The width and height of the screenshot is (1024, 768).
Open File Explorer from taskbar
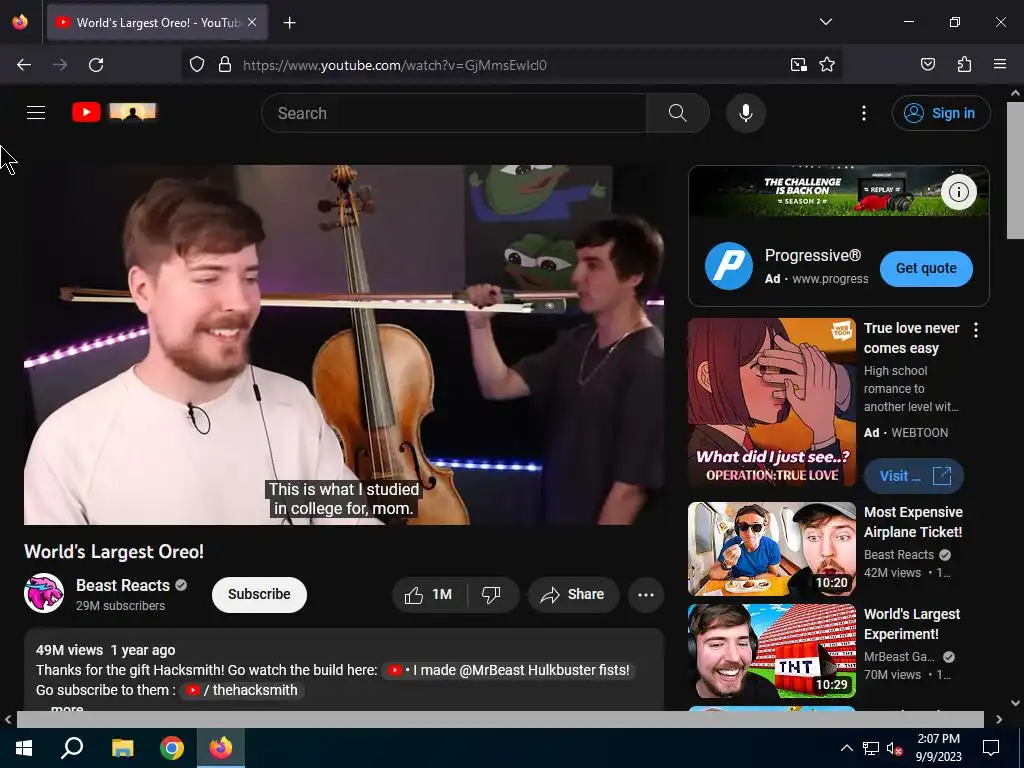pyautogui.click(x=122, y=748)
